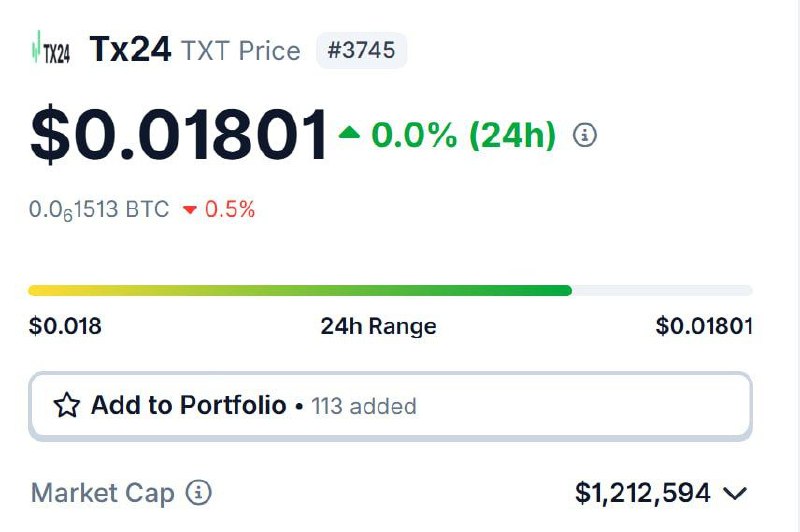800x532 pixels.
Task: Click the $0.018 range low value
Action: tap(65, 326)
